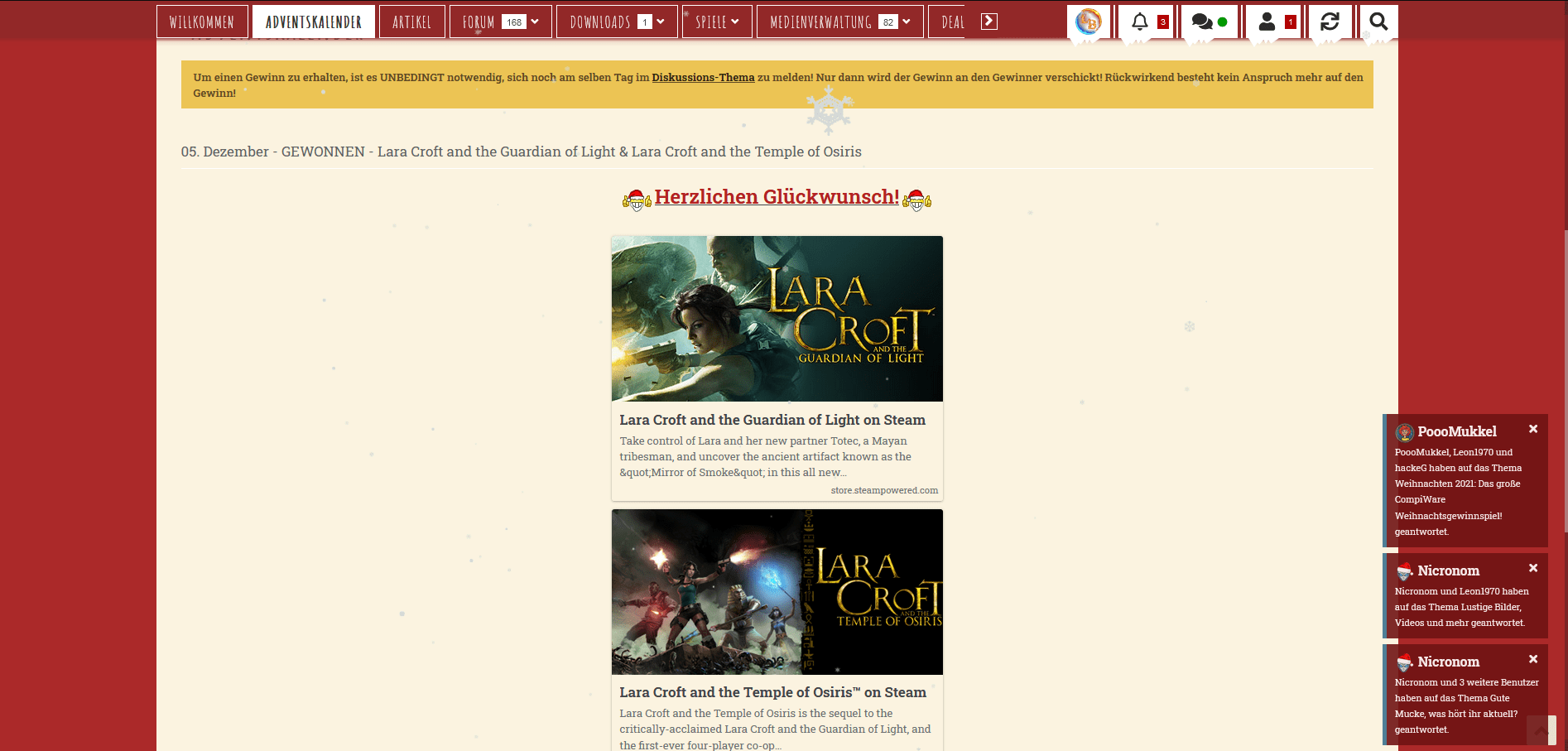Open Lara Croft Temple of Osiris Steam title
The height and width of the screenshot is (751, 1568).
click(x=772, y=692)
